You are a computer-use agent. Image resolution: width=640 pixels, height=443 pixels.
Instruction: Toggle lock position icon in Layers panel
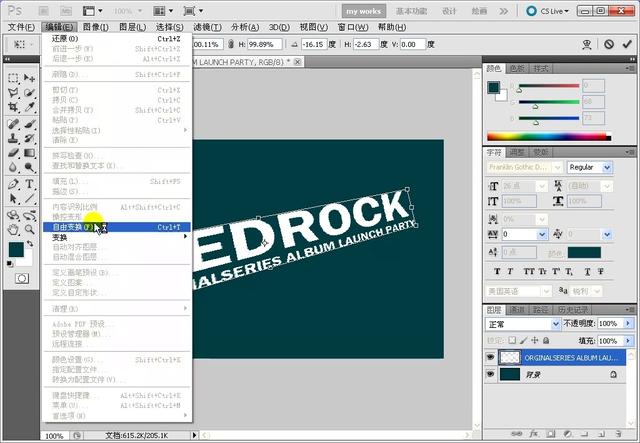[535, 340]
